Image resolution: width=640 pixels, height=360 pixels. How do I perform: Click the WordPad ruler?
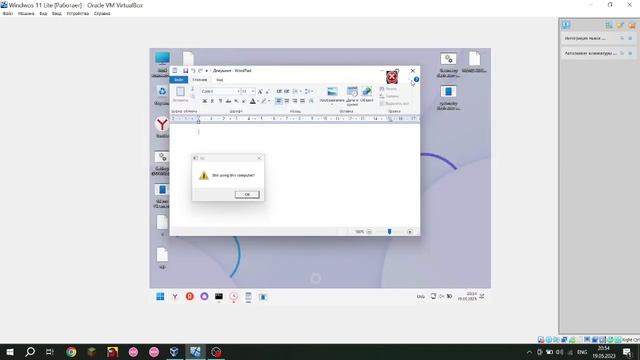click(x=294, y=118)
